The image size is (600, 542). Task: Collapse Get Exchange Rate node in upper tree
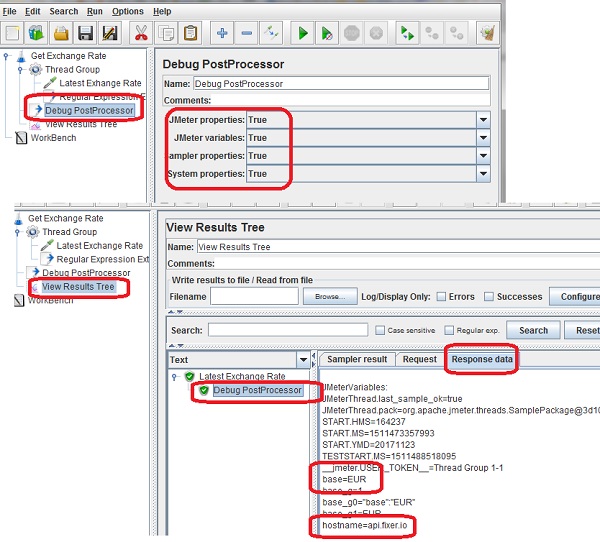tap(6, 56)
